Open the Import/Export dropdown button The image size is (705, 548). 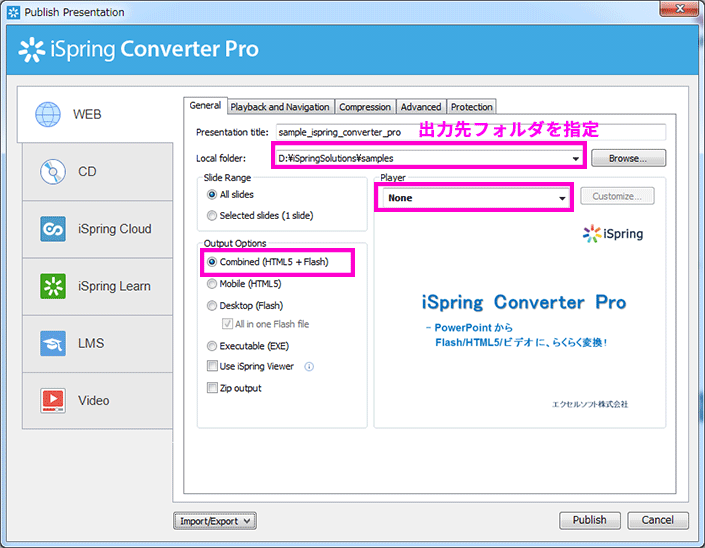[215, 521]
